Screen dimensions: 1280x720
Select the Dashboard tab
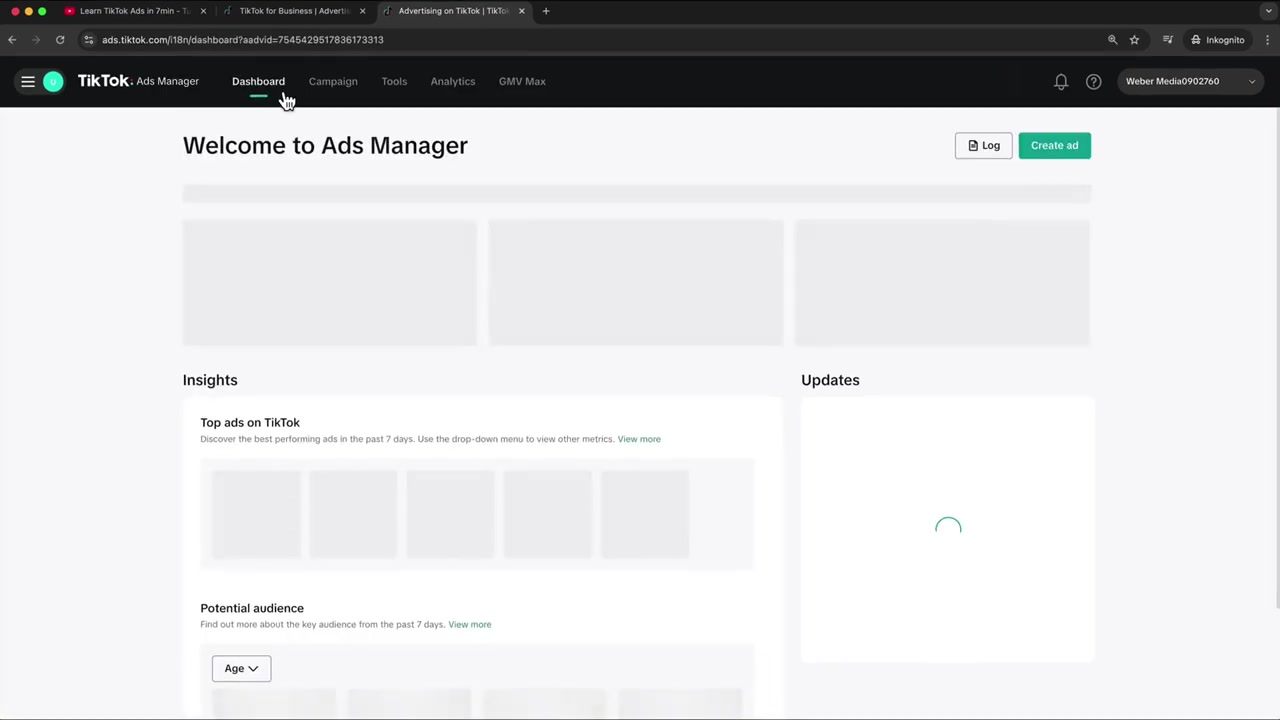[258, 81]
